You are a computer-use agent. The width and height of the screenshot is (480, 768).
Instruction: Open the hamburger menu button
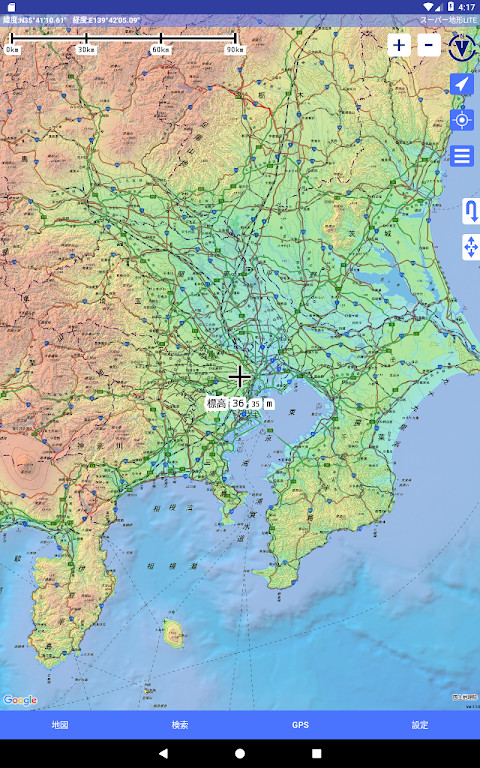462,156
